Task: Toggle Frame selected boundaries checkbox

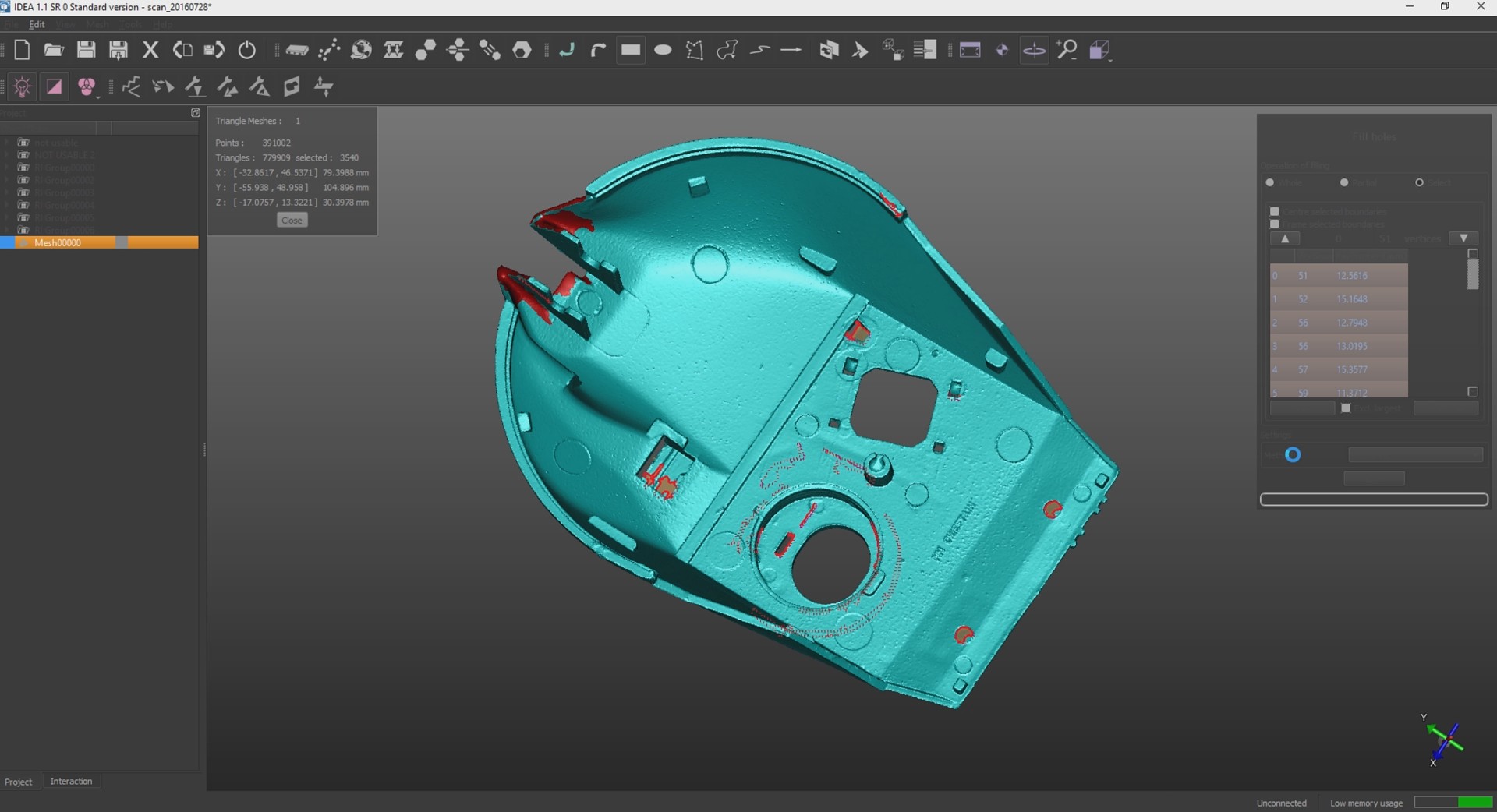Action: click(x=1275, y=224)
